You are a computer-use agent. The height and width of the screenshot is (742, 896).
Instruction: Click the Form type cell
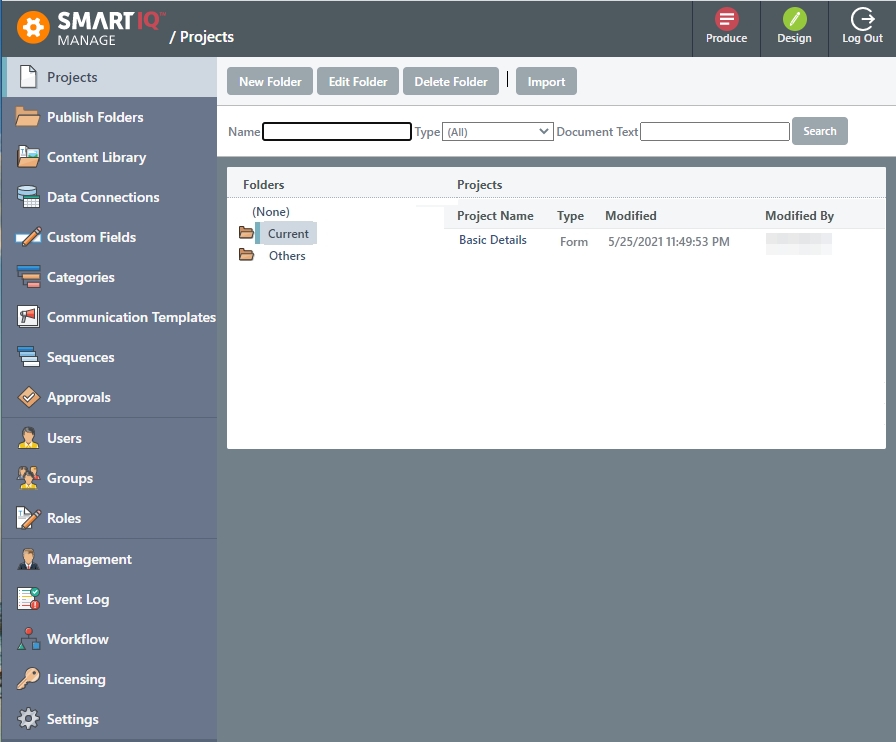point(574,241)
